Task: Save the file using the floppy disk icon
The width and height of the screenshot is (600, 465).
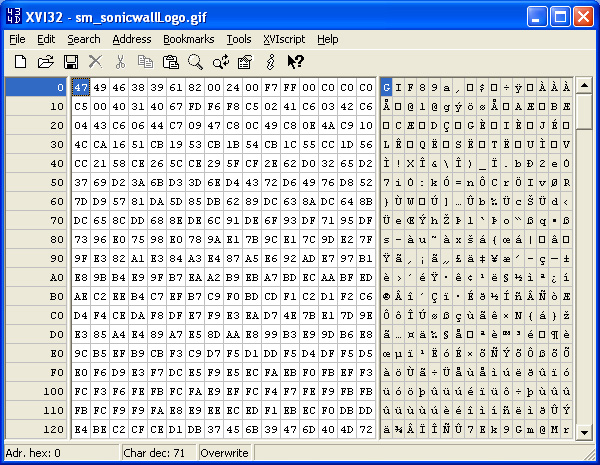Action: 71,62
